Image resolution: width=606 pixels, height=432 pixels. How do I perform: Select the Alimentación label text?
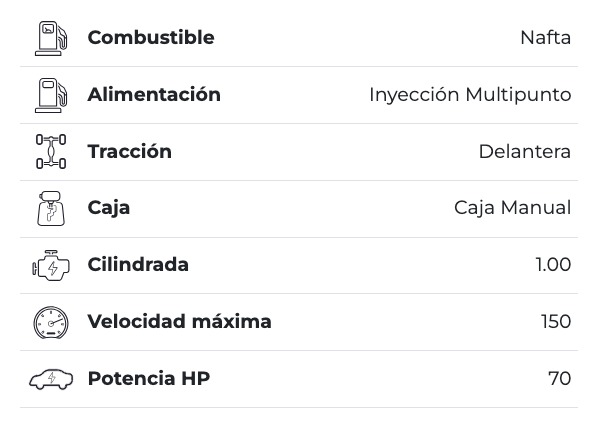click(154, 95)
